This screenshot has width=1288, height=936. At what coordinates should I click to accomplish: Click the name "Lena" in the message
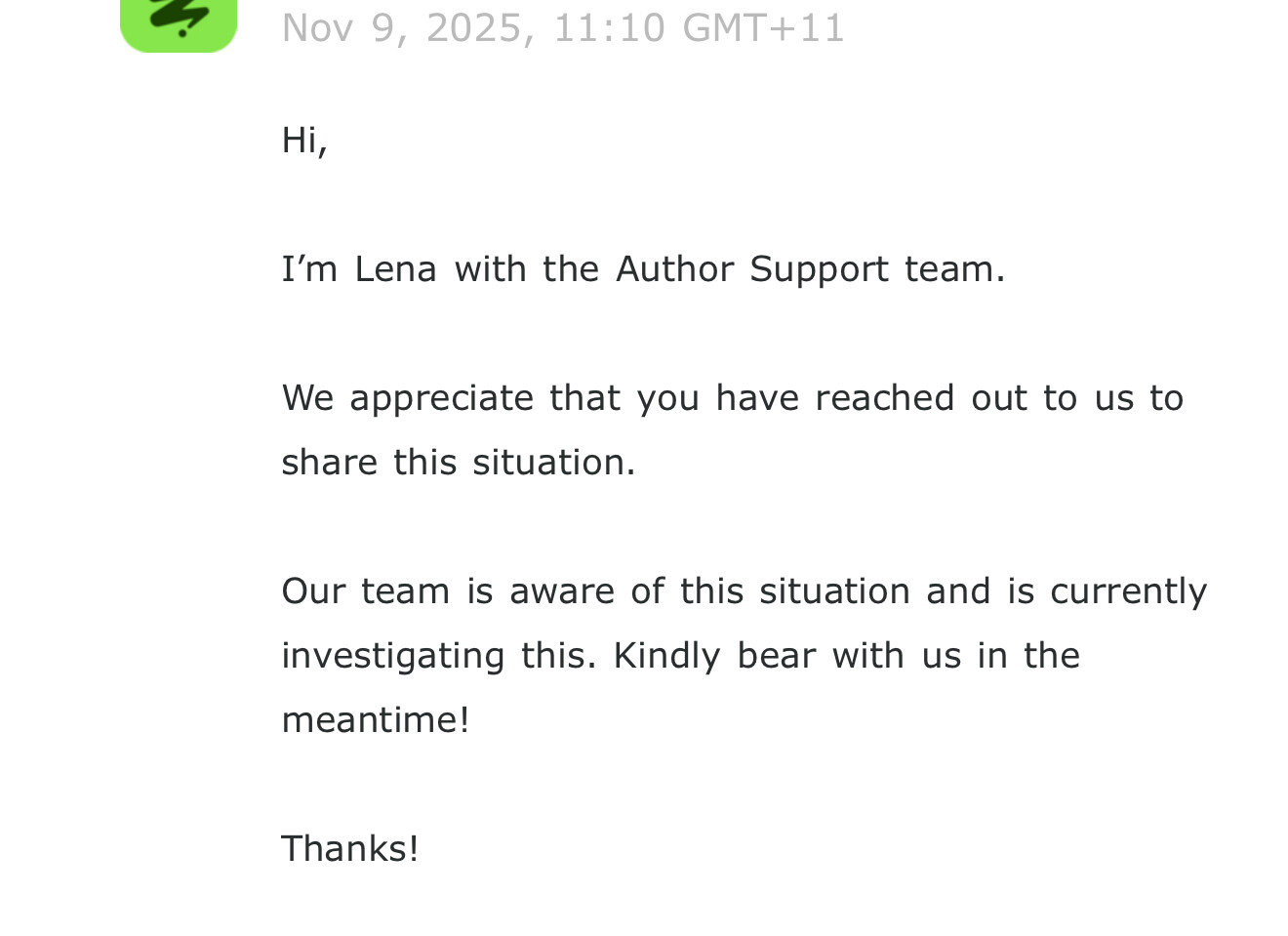tap(395, 269)
